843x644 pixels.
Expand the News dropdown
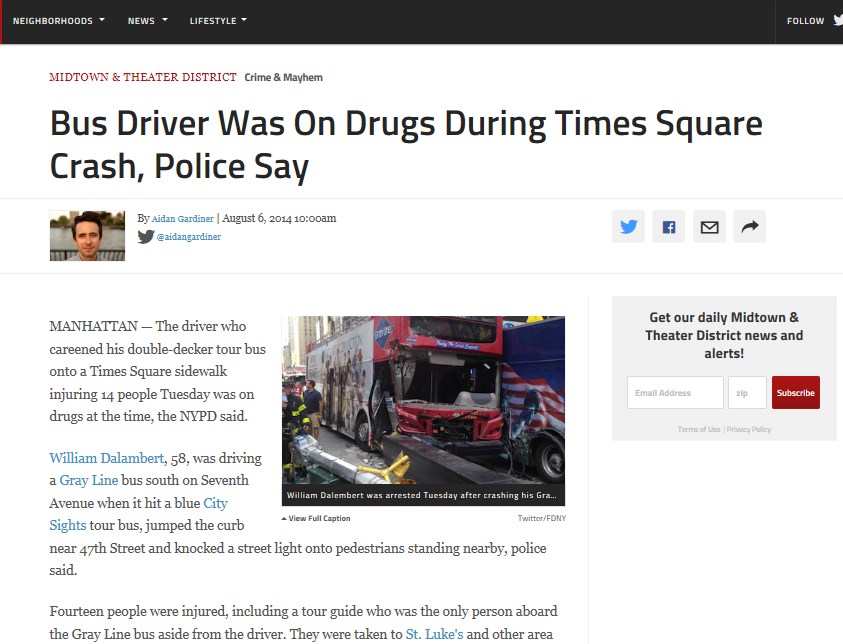coord(146,19)
